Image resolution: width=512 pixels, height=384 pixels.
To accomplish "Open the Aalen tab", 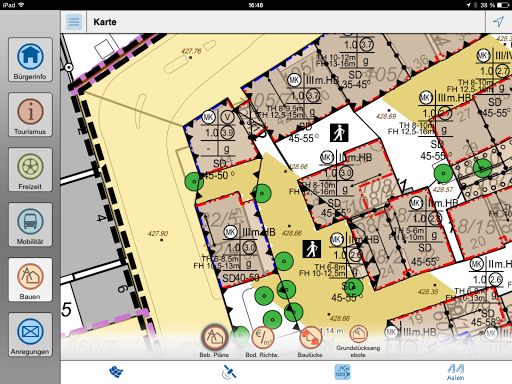I will (455, 372).
